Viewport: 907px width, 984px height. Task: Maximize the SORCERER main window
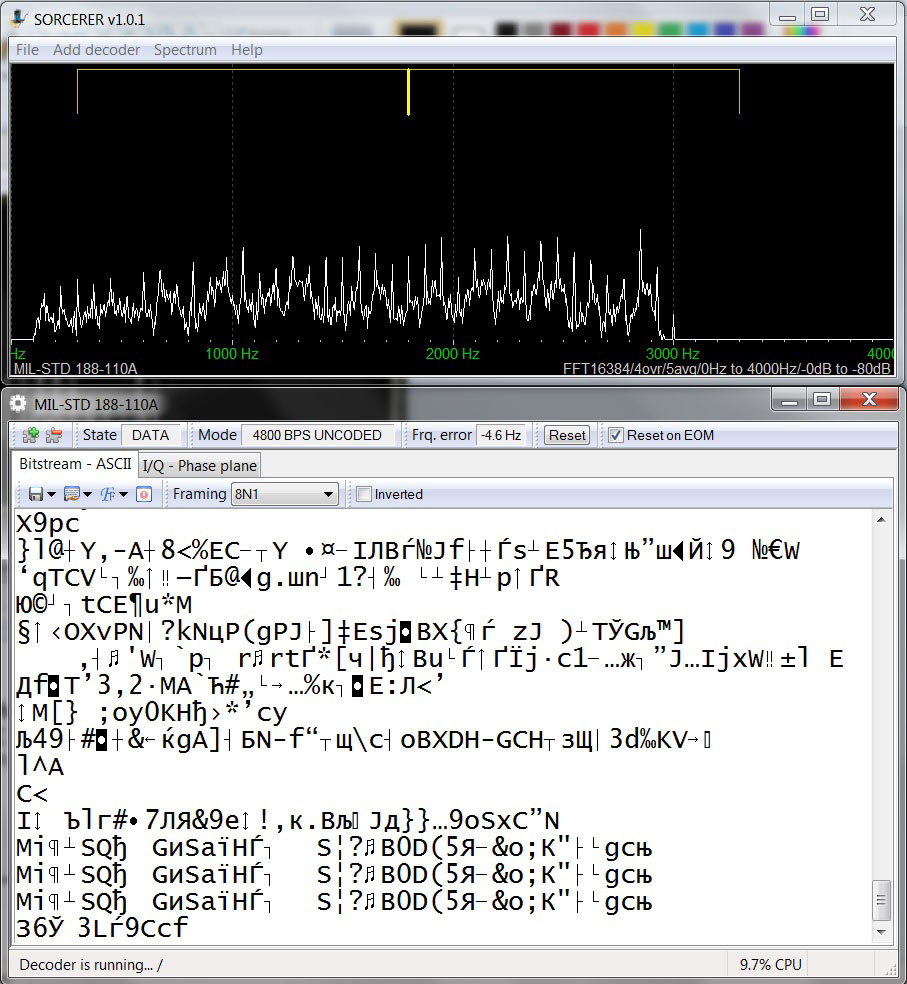point(820,14)
